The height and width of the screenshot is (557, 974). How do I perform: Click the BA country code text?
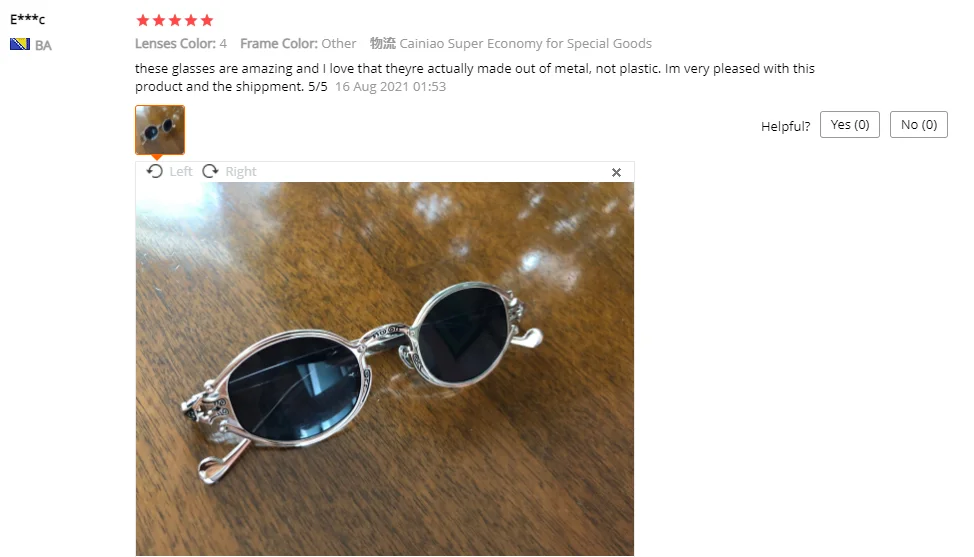pos(43,45)
